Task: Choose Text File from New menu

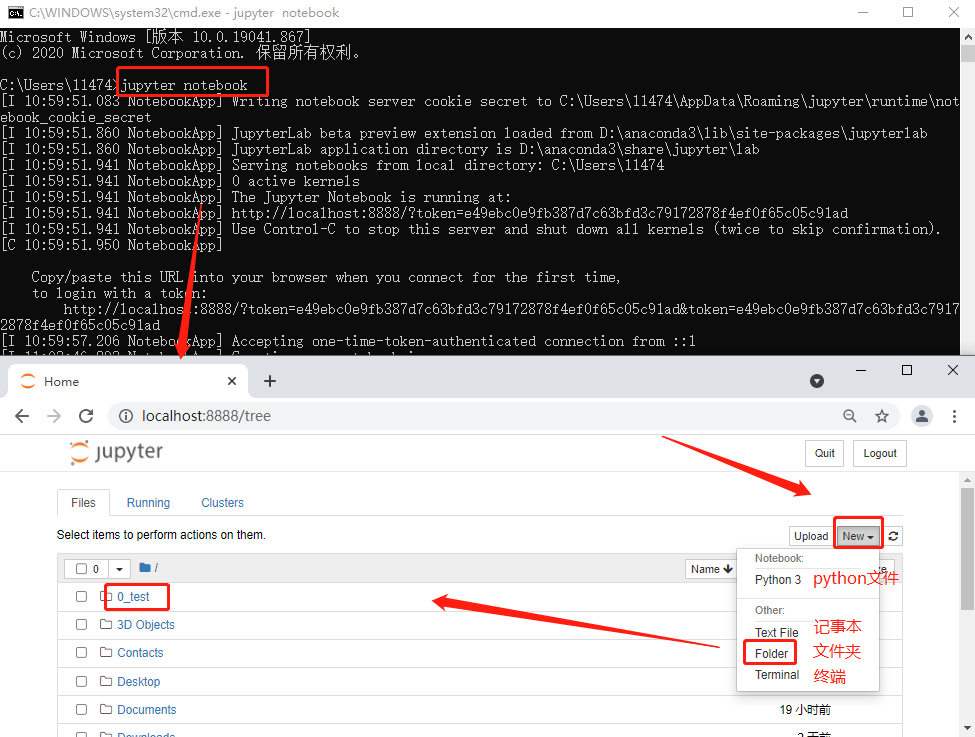Action: pos(777,633)
